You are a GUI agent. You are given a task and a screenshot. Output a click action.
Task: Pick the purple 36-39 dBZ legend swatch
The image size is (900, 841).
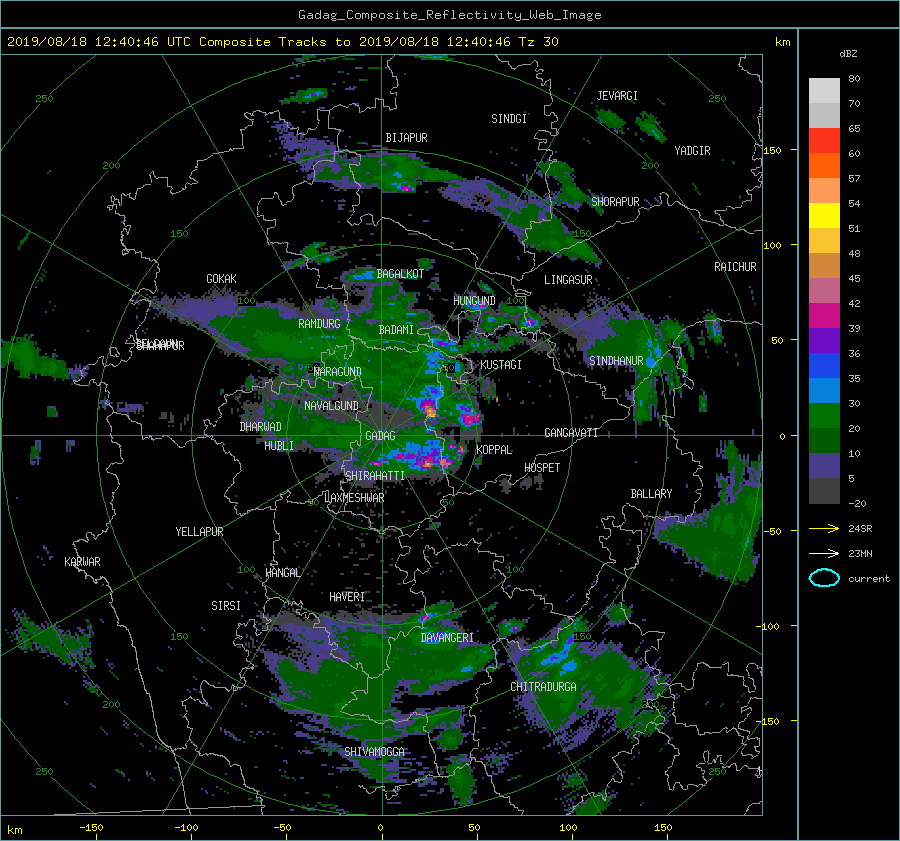point(824,341)
